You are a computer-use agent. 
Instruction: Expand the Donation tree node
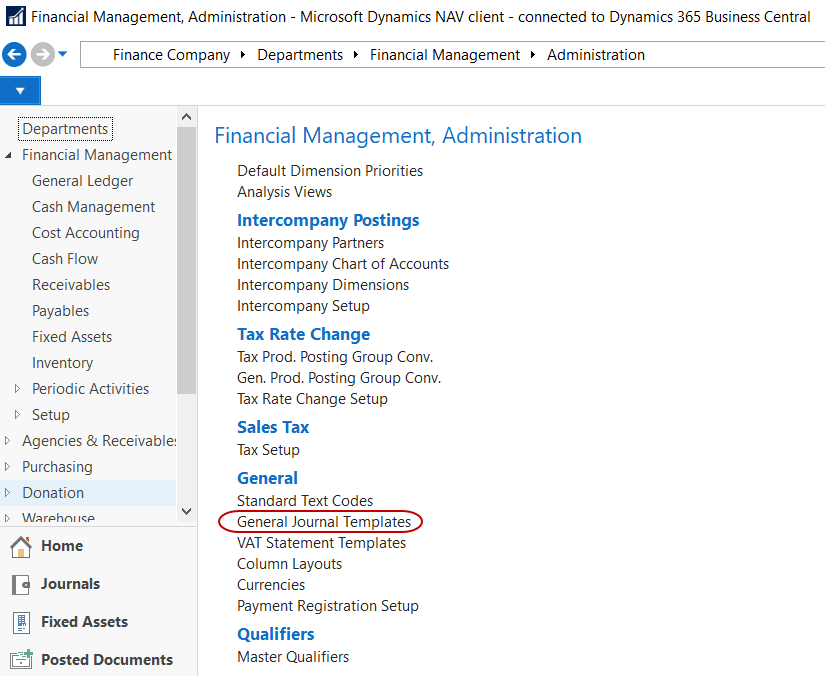(x=9, y=493)
